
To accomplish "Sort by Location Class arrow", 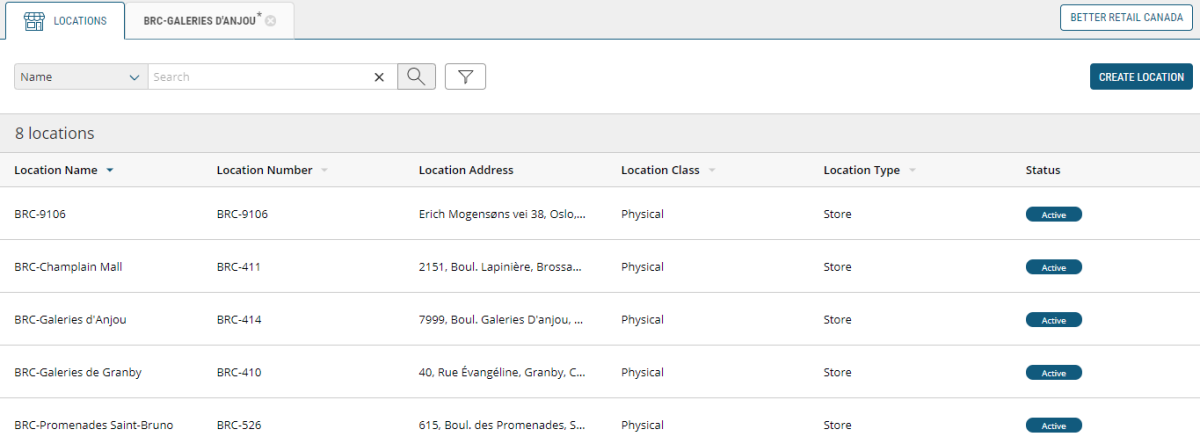I will pos(711,171).
